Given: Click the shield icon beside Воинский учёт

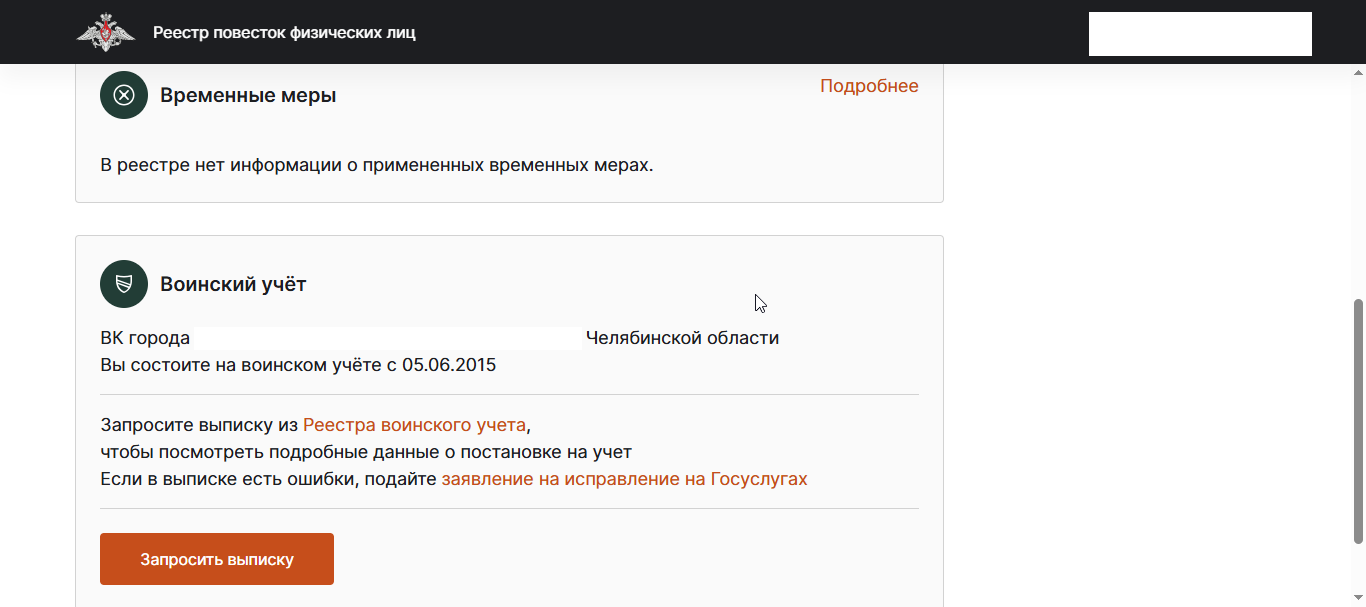Looking at the screenshot, I should (124, 284).
